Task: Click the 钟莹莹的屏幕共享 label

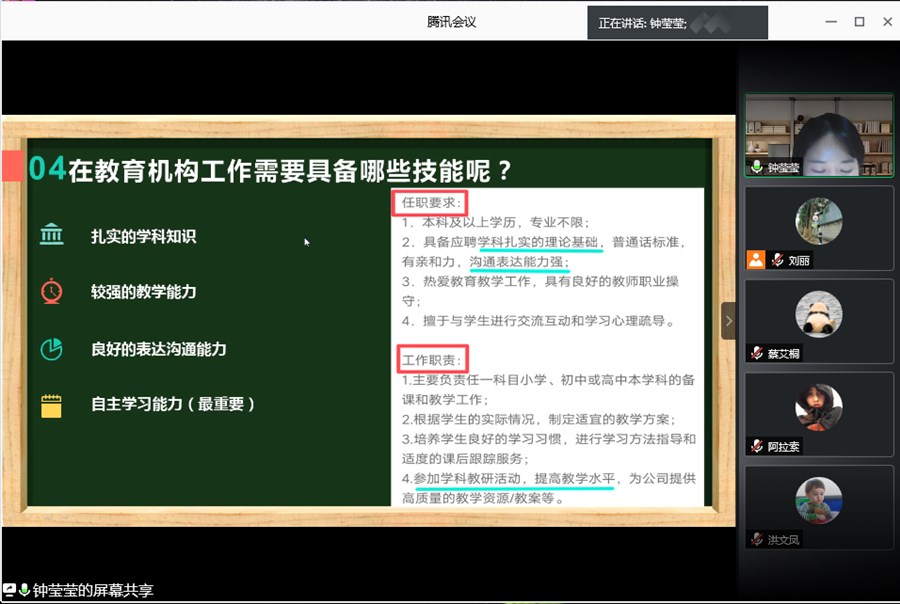Action: coord(93,590)
